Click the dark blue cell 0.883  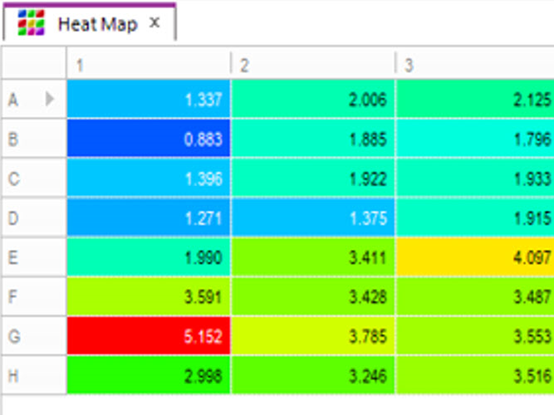pos(148,138)
